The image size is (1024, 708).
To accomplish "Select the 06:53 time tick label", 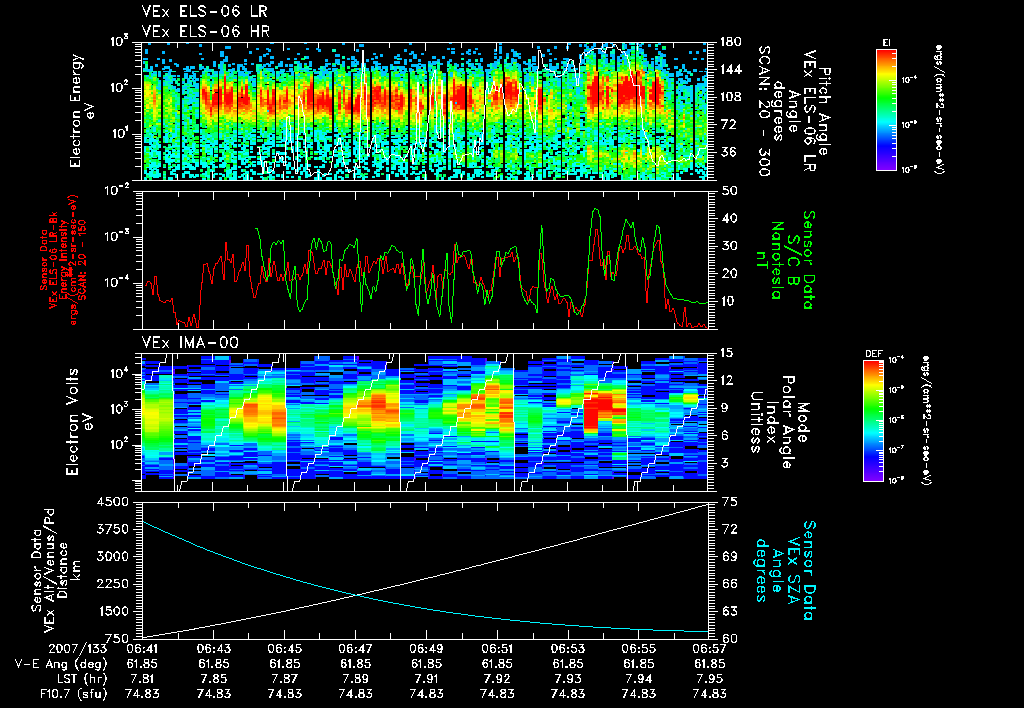I will click(568, 648).
